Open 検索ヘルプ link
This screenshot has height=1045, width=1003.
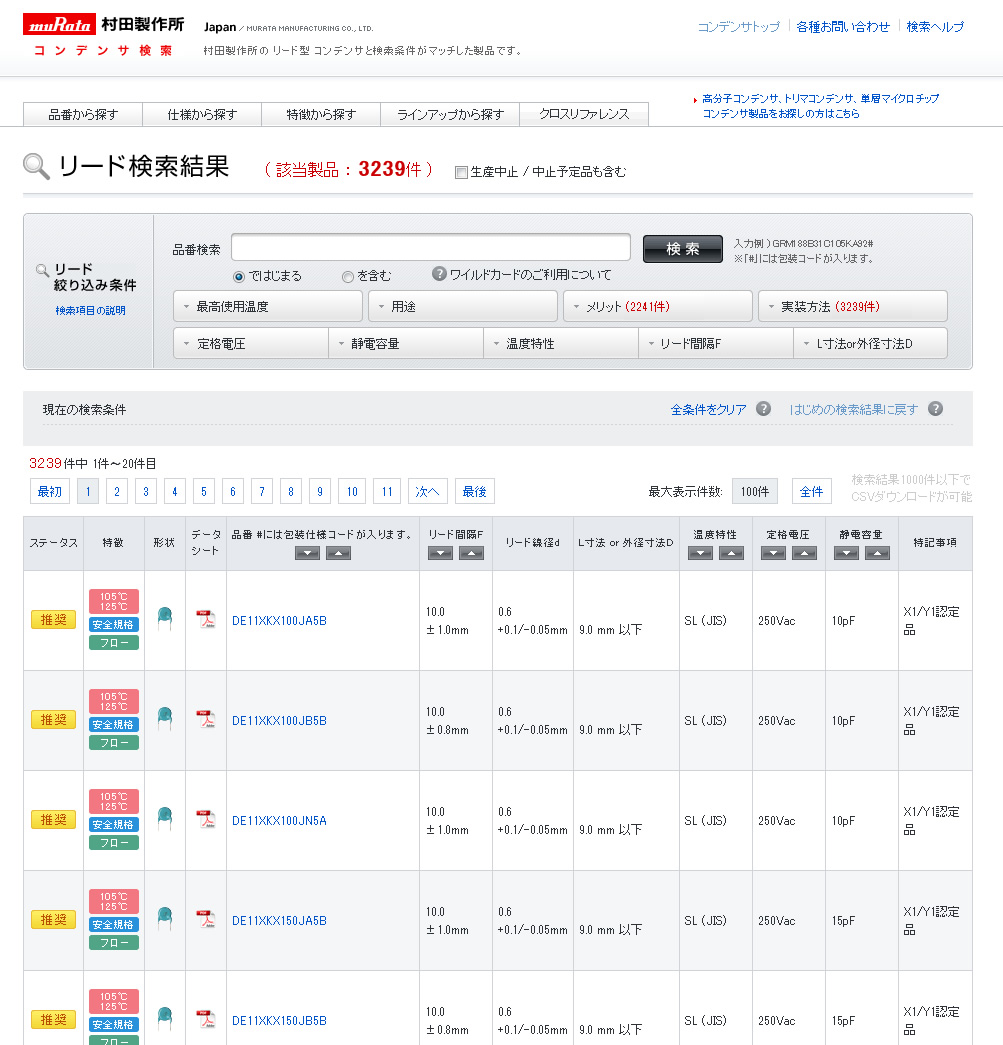pyautogui.click(x=935, y=27)
